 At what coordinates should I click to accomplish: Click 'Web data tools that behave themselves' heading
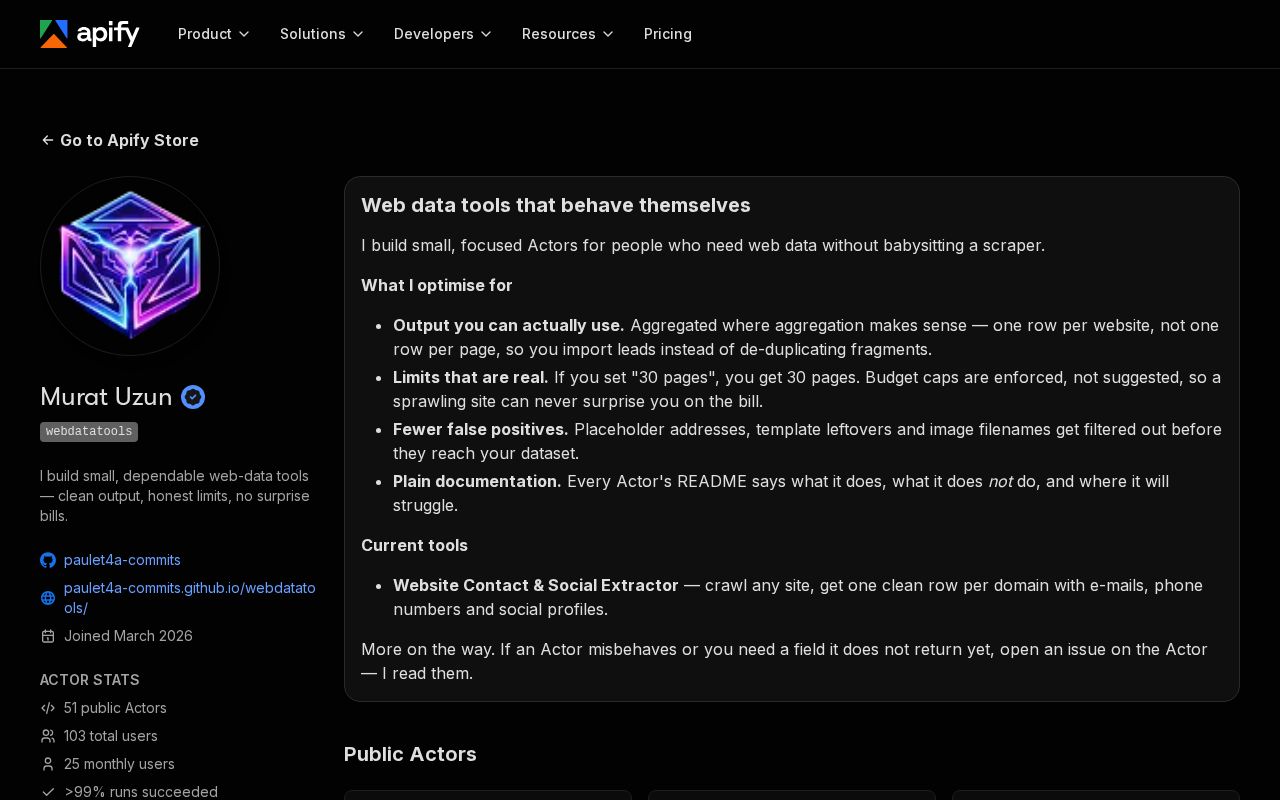(x=556, y=205)
